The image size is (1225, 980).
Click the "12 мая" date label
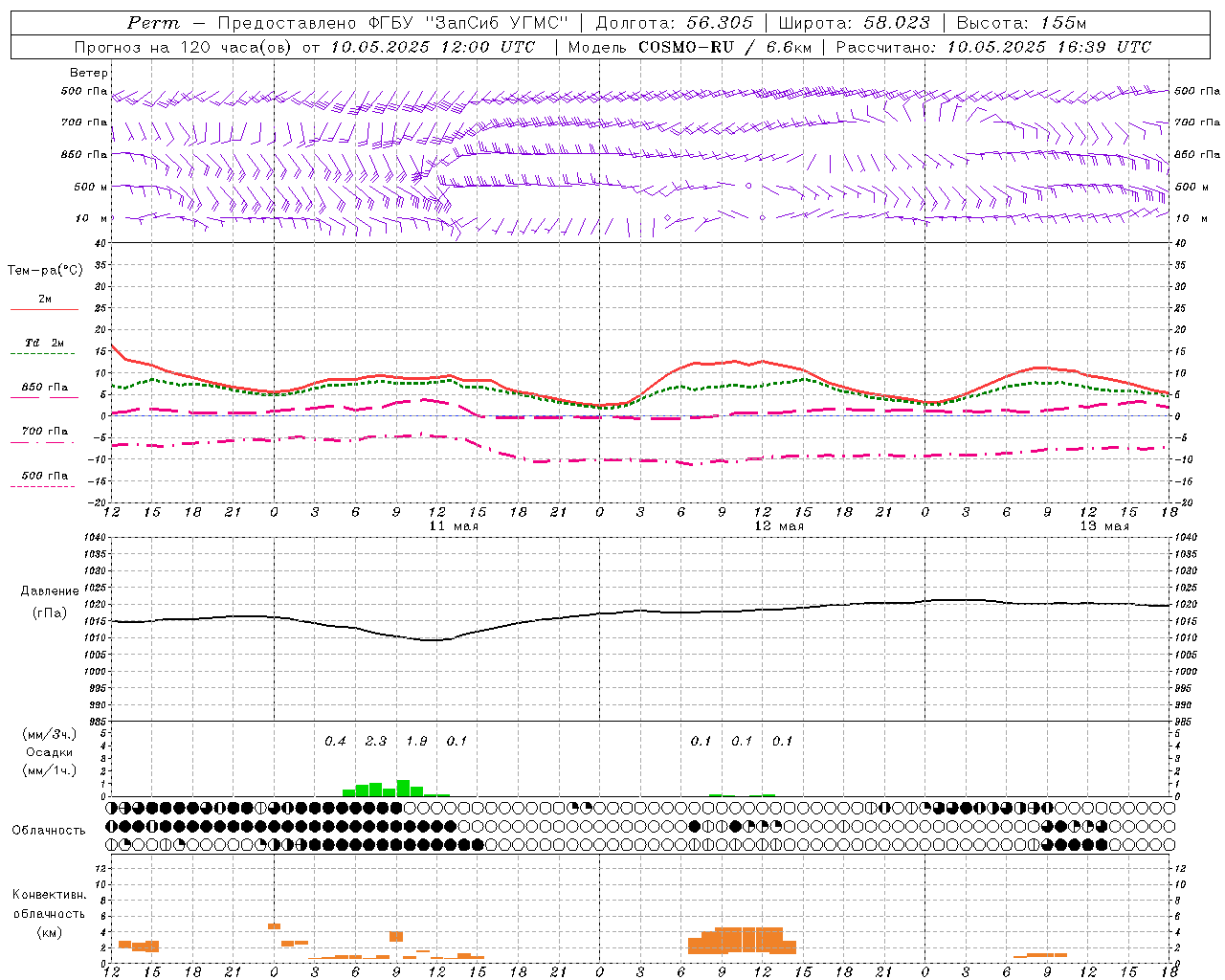(x=779, y=526)
